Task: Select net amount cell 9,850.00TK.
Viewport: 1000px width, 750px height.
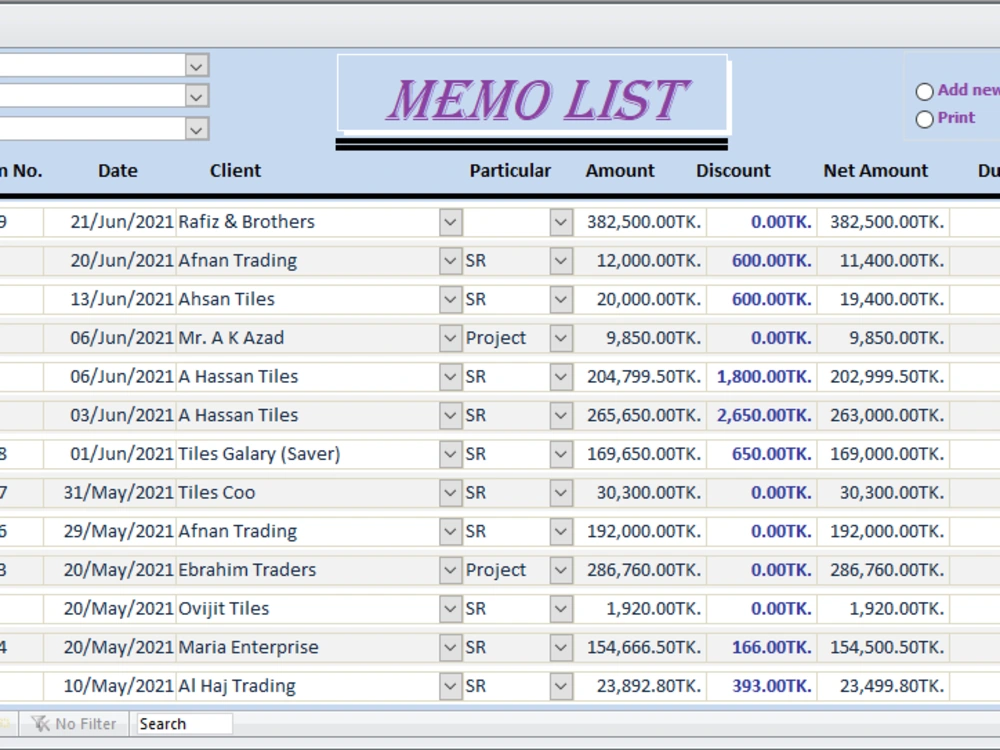Action: tap(883, 338)
